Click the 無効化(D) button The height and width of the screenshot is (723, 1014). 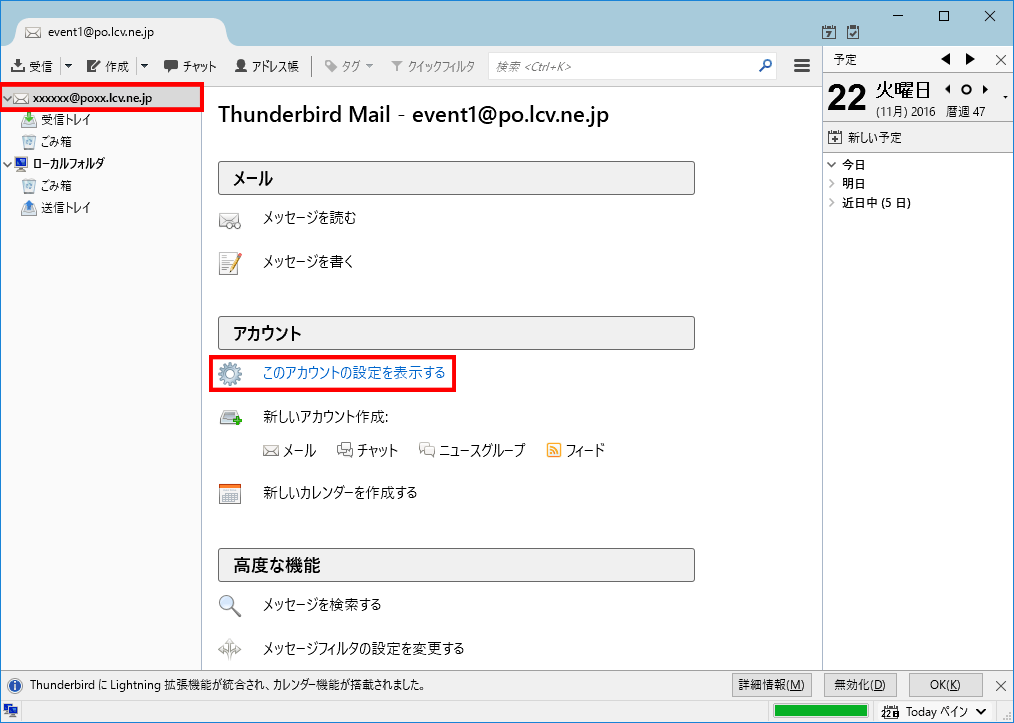[x=859, y=685]
